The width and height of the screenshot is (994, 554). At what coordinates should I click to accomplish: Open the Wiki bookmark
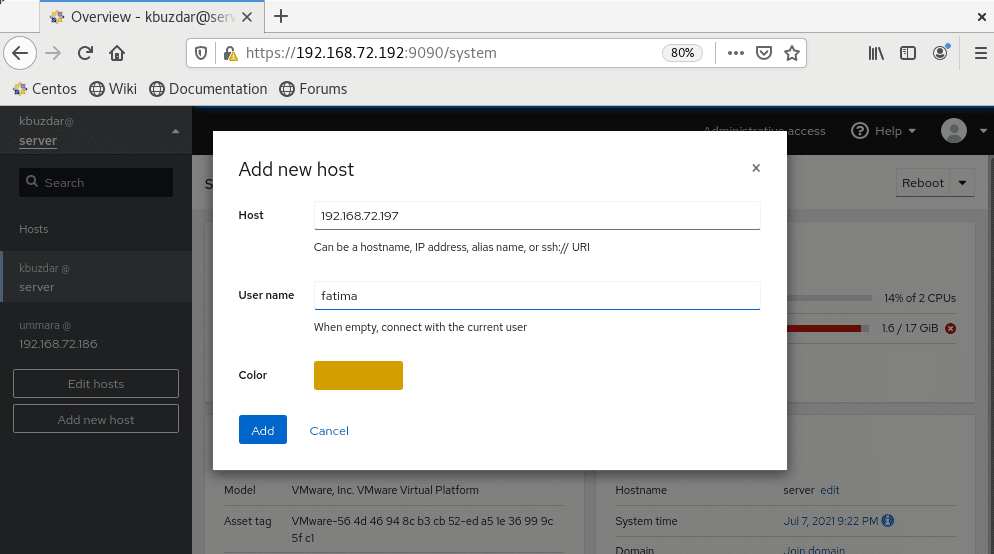pos(113,89)
